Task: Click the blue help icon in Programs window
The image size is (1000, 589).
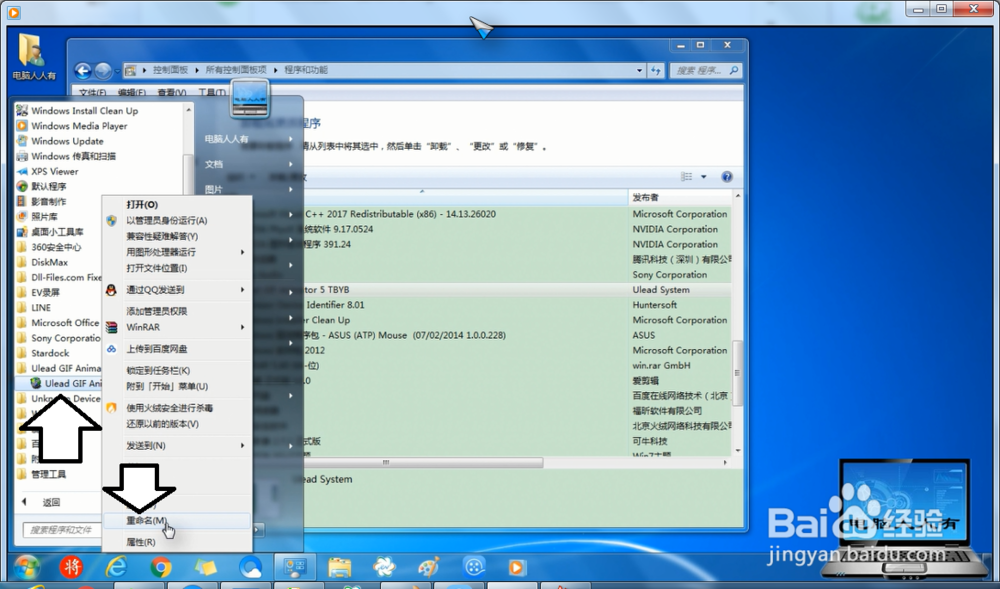Action: (x=726, y=177)
